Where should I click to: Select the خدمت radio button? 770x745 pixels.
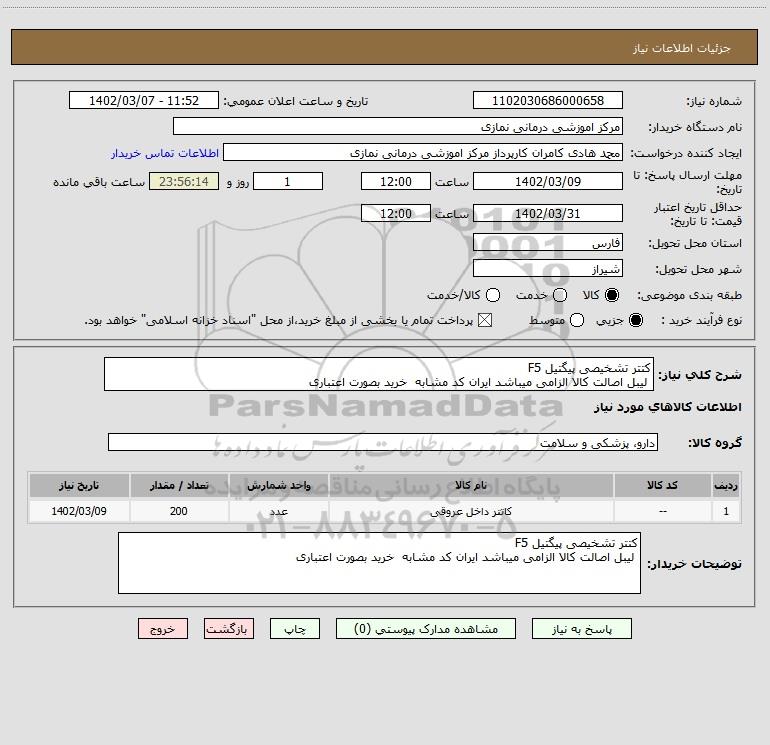(x=560, y=295)
